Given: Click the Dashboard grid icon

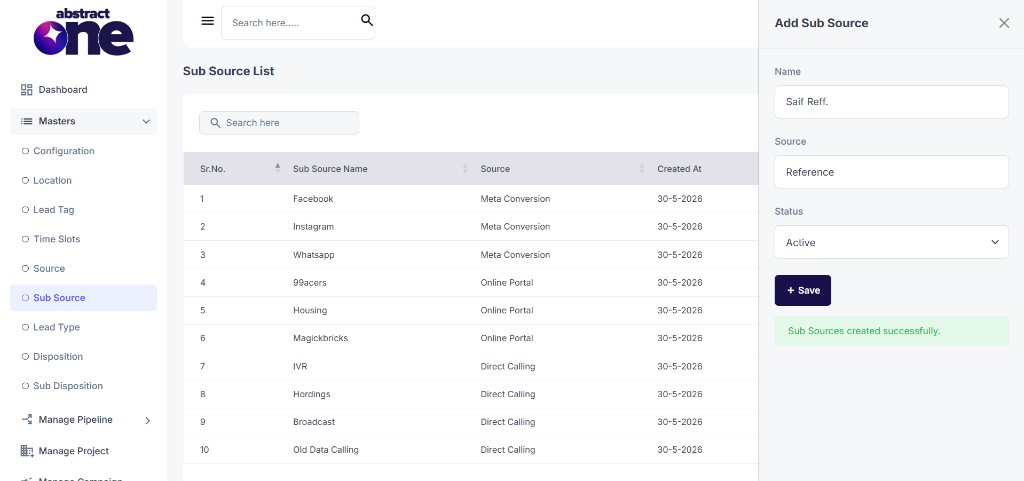Looking at the screenshot, I should [27, 89].
